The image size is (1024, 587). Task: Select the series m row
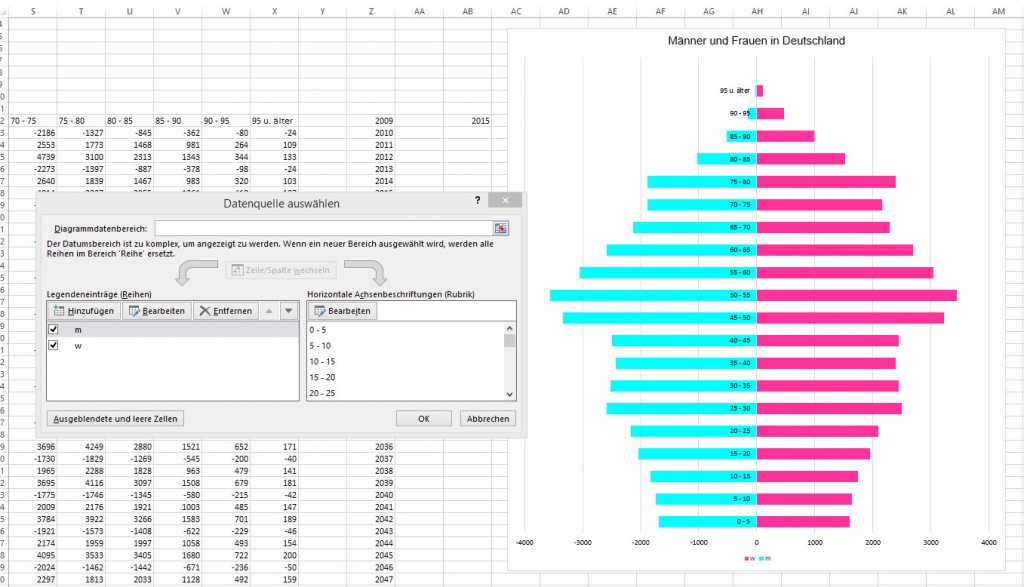[172, 330]
